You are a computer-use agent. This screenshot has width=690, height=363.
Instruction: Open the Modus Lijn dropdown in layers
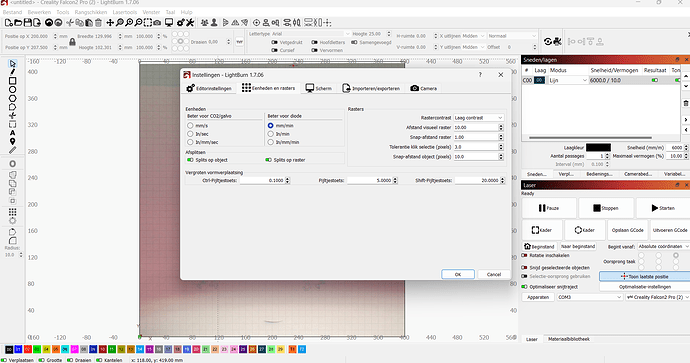tap(568, 81)
